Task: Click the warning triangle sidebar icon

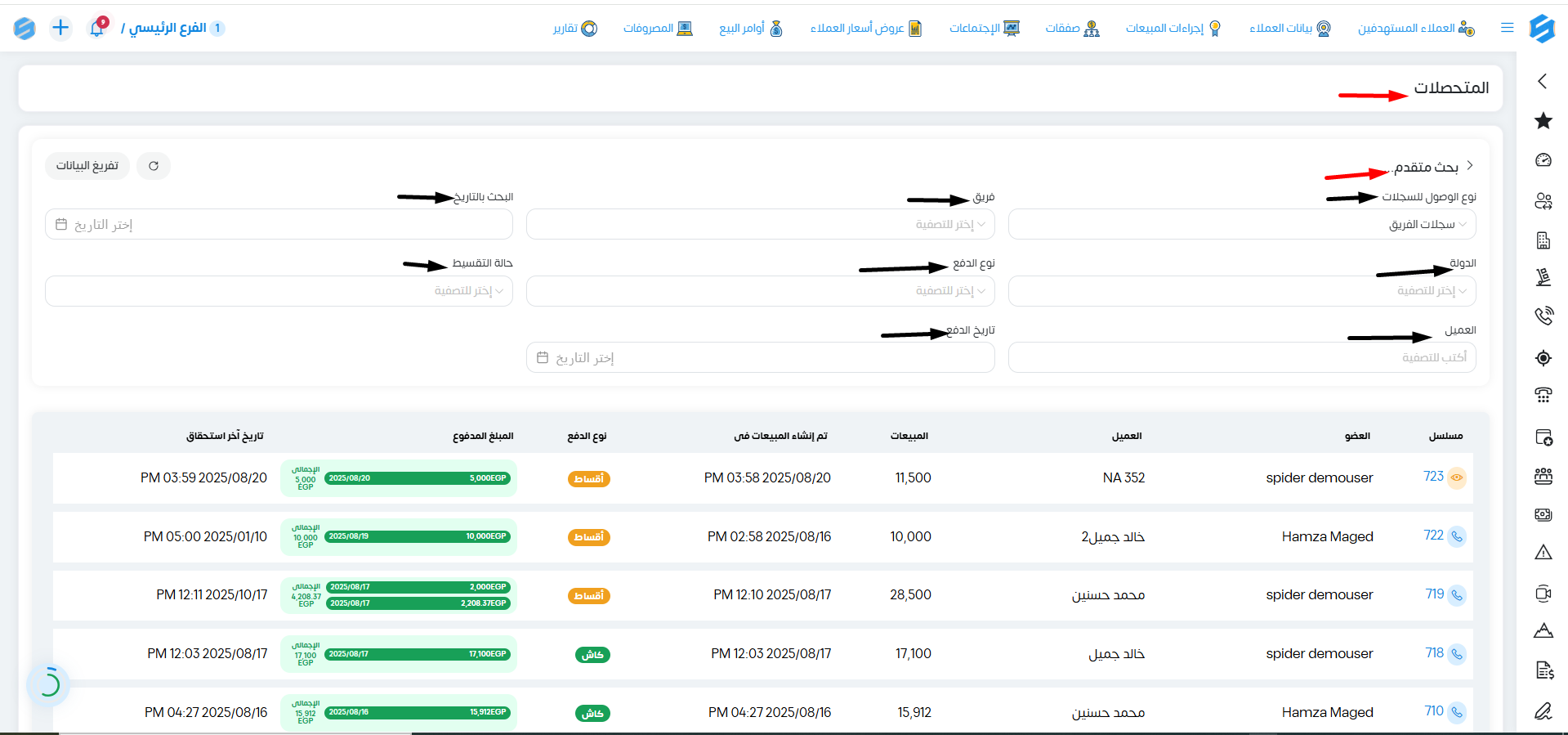Action: pyautogui.click(x=1543, y=553)
